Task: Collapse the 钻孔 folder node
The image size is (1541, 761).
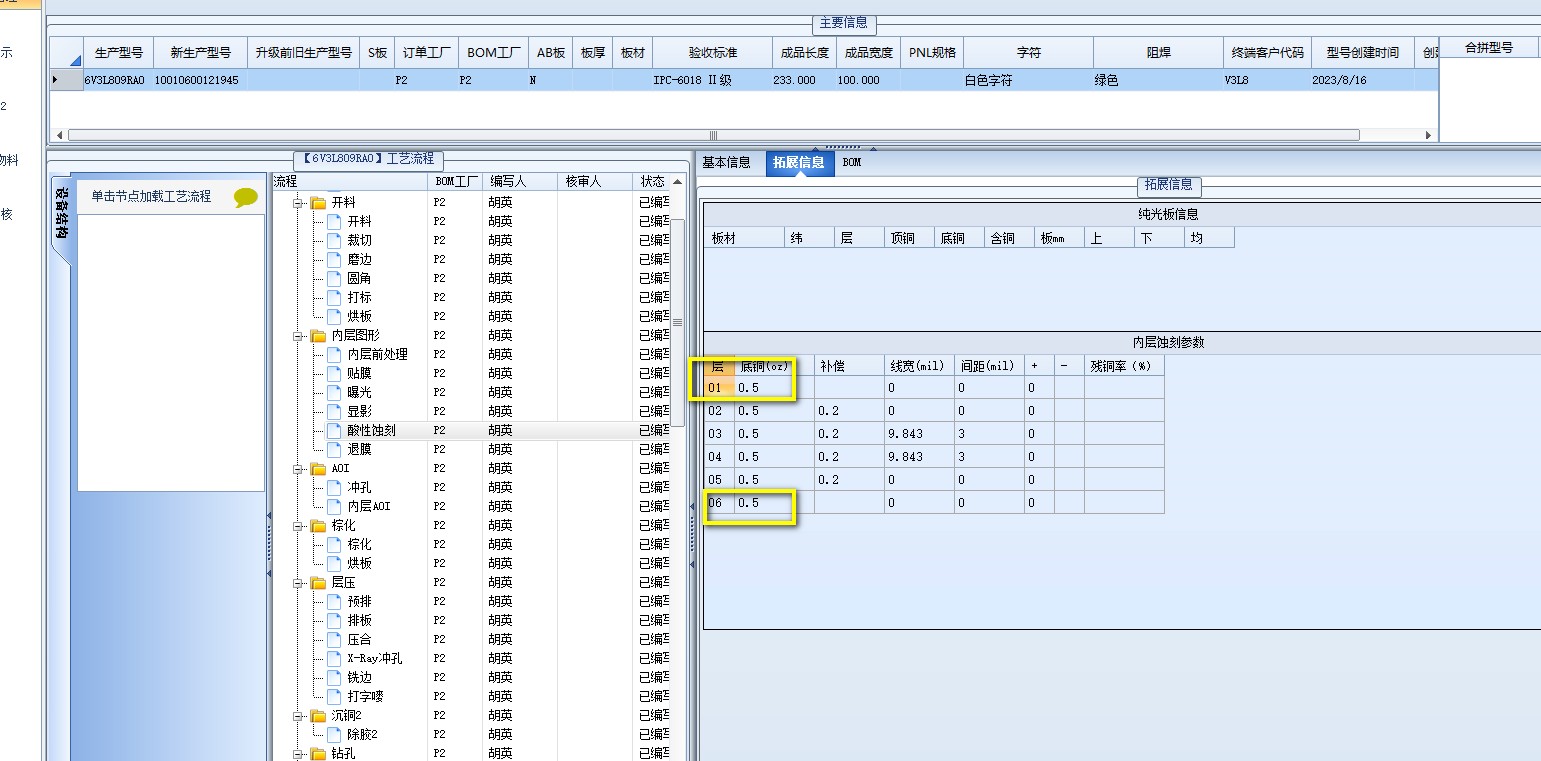Action: tap(298, 754)
